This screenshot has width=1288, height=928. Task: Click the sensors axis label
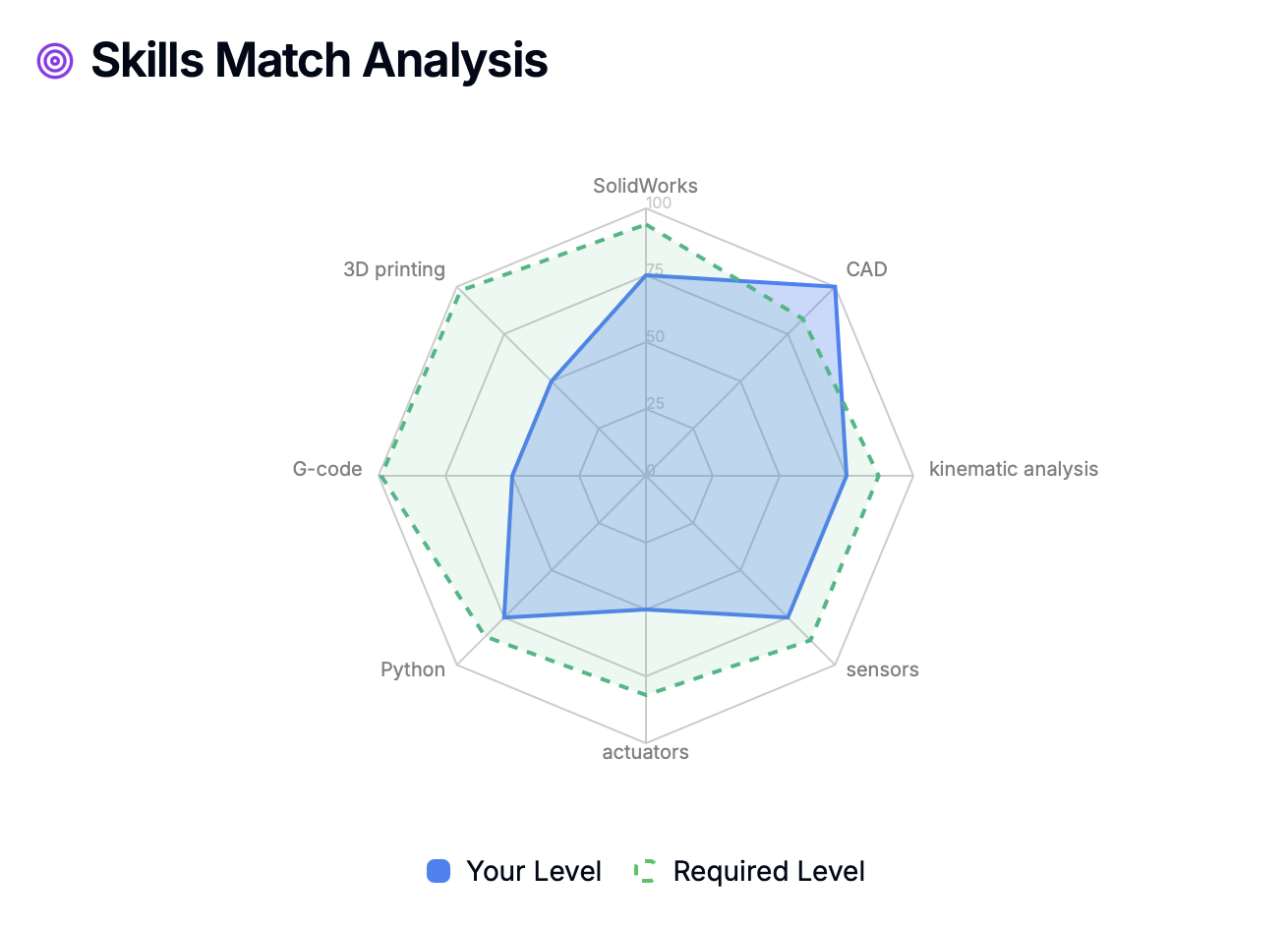point(882,669)
